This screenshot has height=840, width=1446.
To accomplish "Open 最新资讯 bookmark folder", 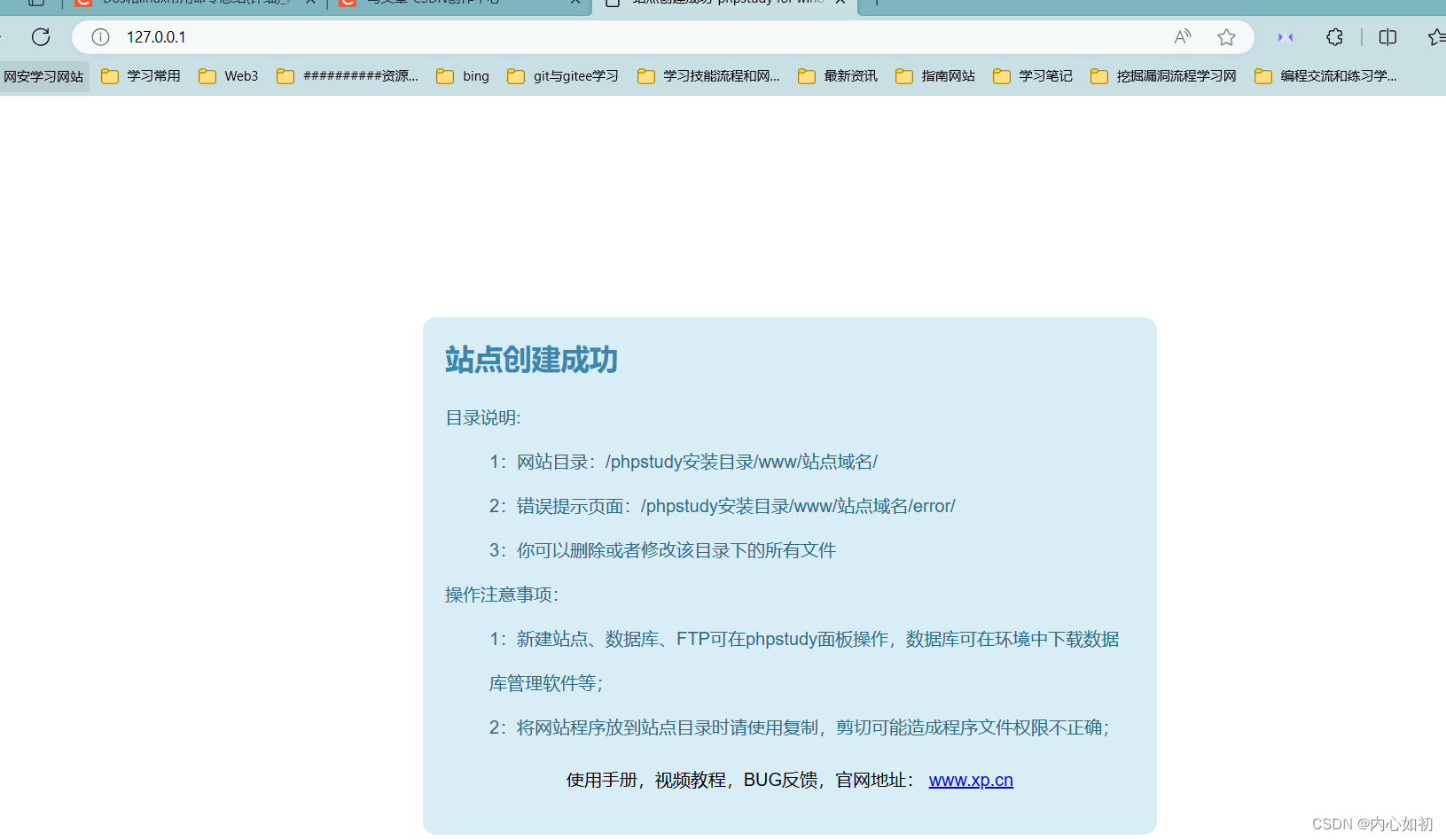I will click(838, 76).
